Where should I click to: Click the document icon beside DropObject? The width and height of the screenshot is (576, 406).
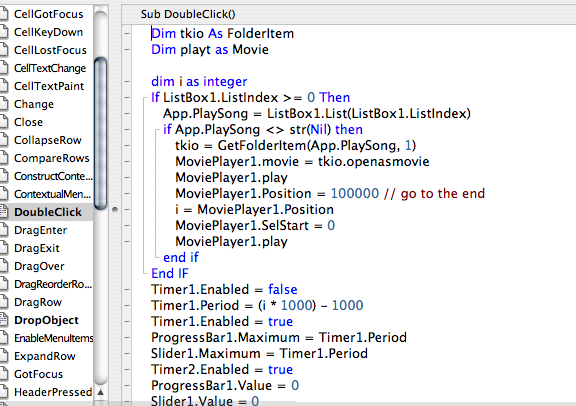3,320
